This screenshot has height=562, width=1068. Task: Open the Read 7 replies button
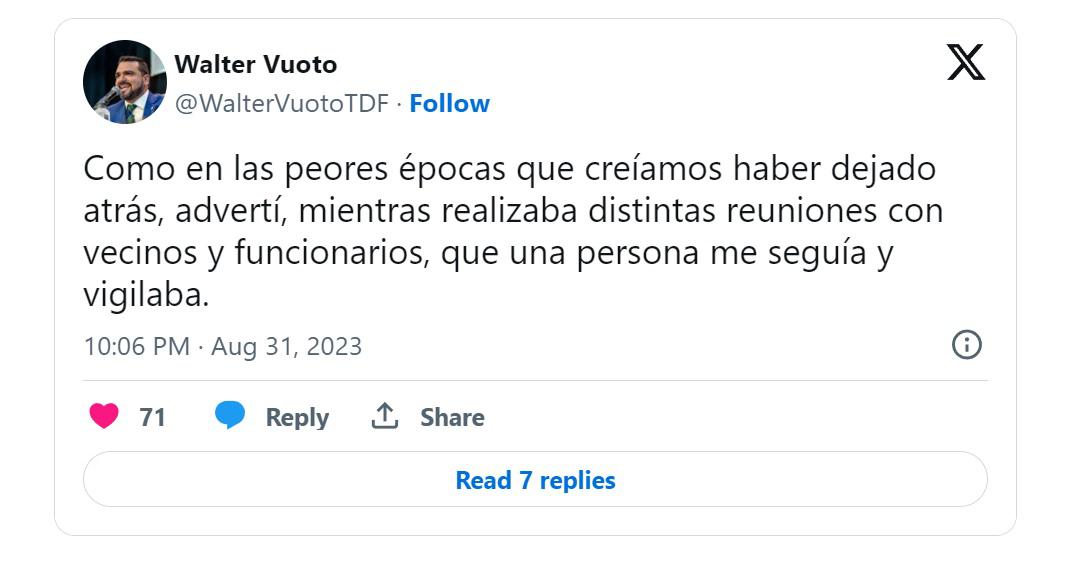(535, 479)
